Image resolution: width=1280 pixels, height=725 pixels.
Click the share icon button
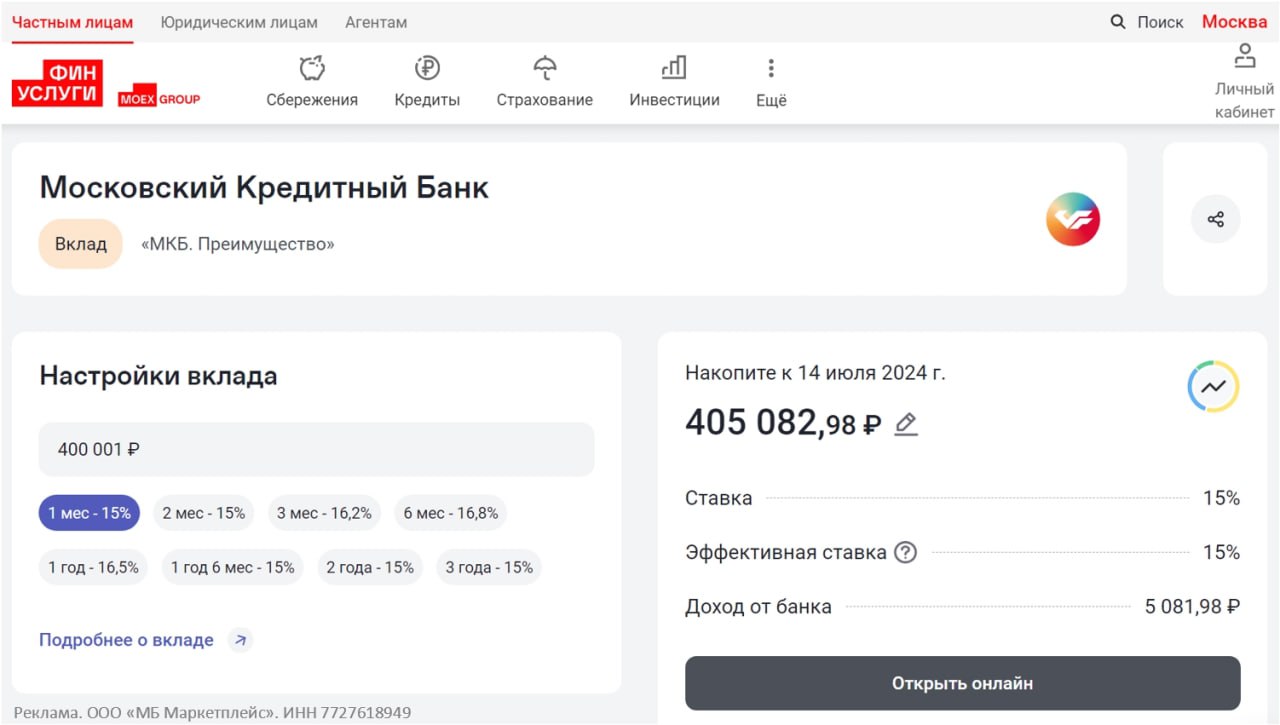(1215, 219)
